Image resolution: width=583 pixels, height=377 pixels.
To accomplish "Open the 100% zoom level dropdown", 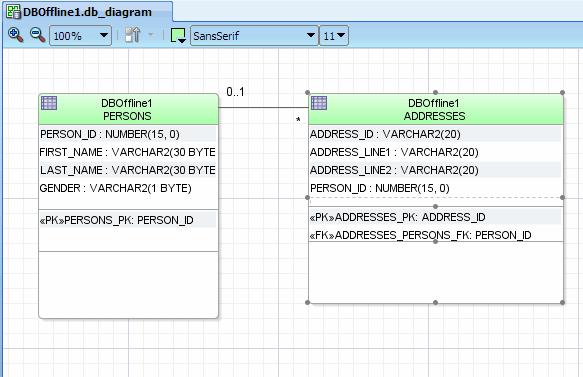I will [80, 36].
